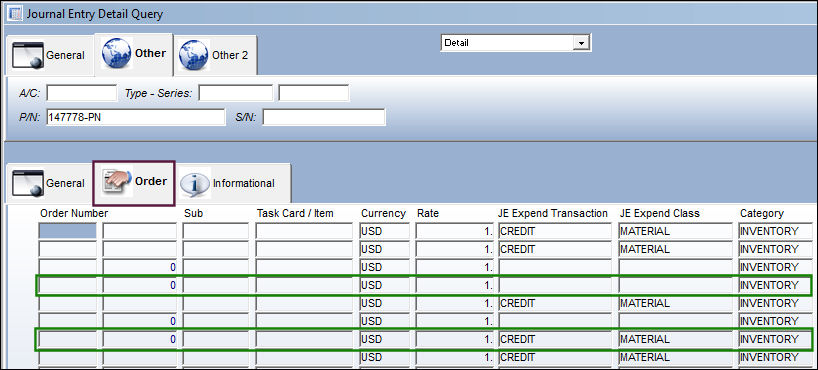Click the Task Card / Item column header
This screenshot has height=370, width=818.
295,213
